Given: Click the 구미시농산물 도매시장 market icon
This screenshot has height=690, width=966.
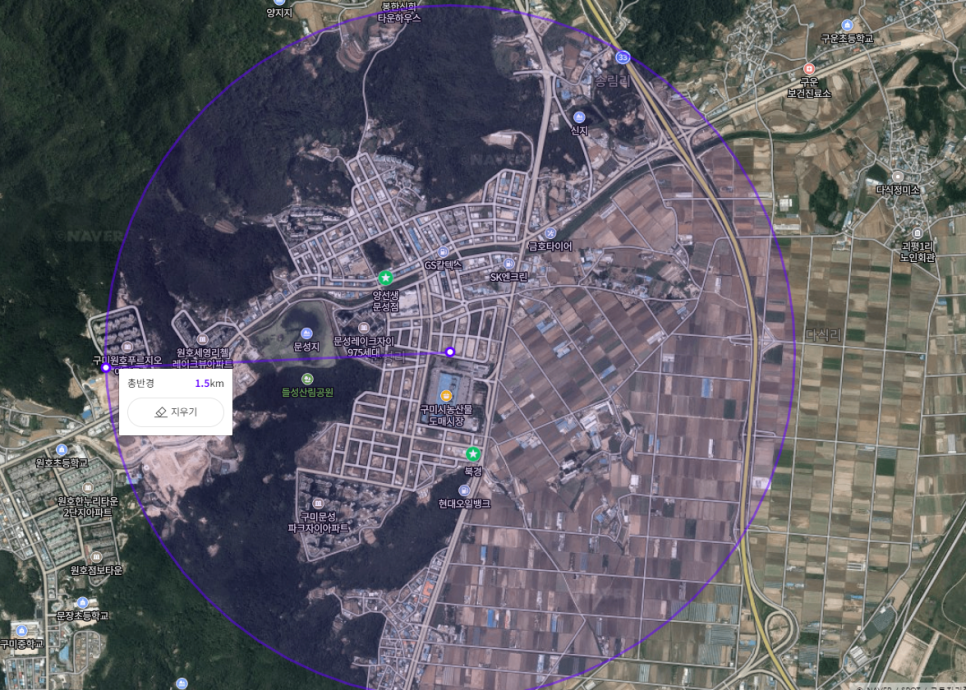Looking at the screenshot, I should click(446, 396).
